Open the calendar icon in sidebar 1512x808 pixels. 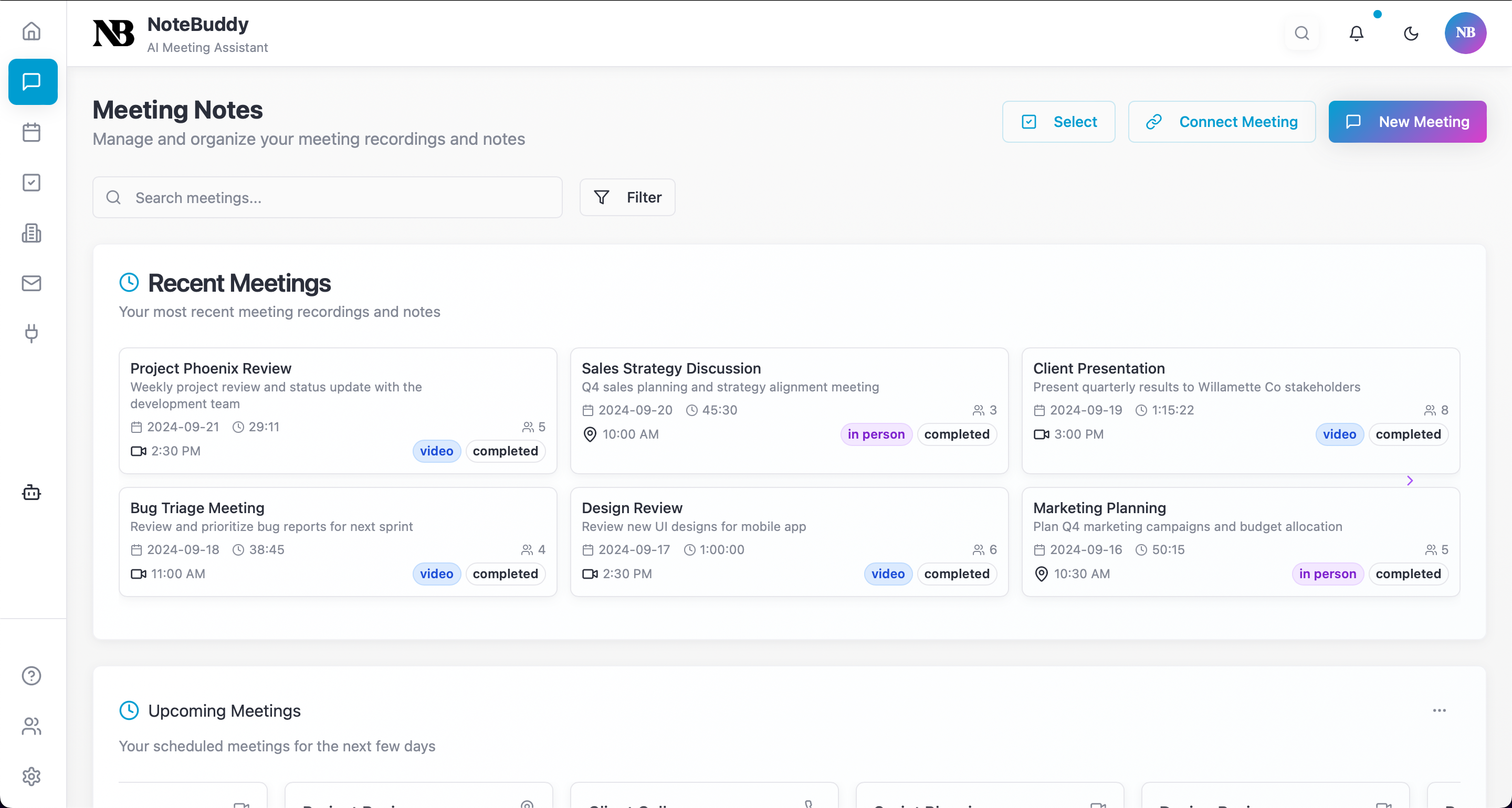[x=31, y=132]
